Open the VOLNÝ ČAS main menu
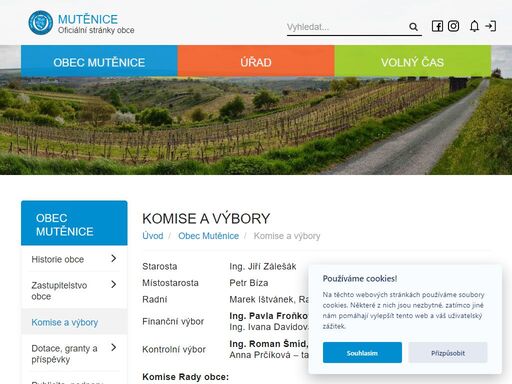The height and width of the screenshot is (384, 512). click(x=413, y=61)
